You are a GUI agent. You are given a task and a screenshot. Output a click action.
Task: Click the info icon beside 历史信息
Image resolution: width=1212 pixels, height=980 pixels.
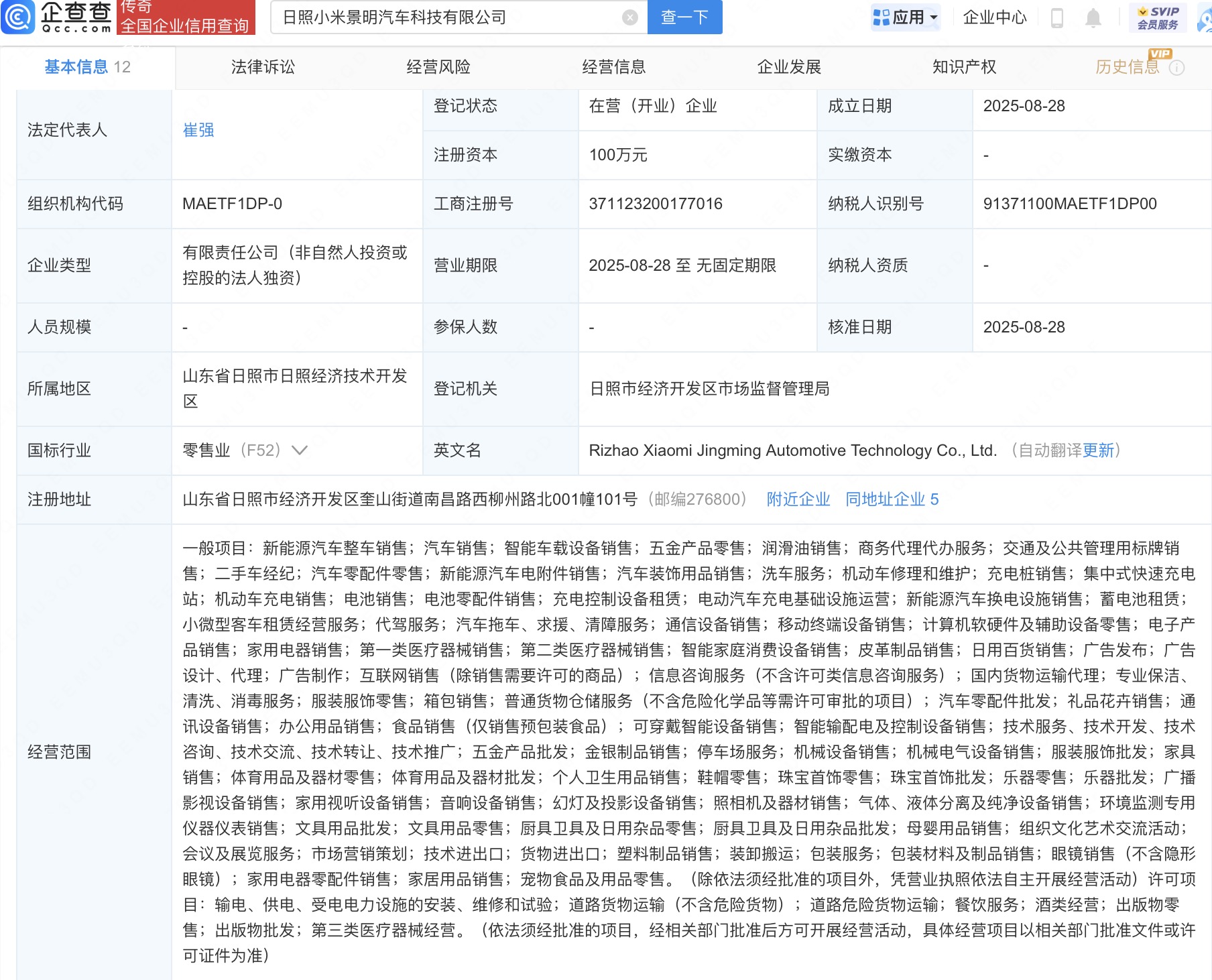point(1177,68)
